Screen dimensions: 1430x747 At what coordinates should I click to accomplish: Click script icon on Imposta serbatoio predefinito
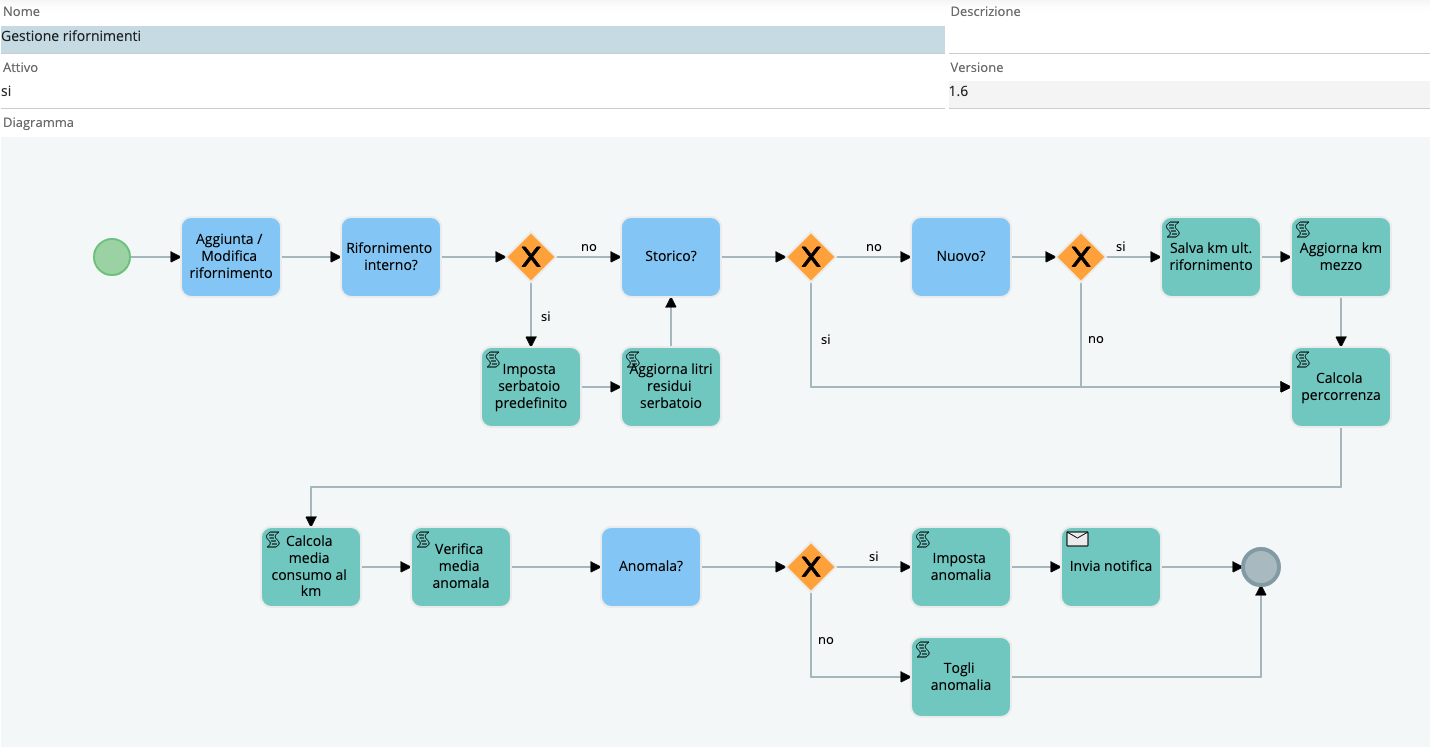[x=493, y=359]
